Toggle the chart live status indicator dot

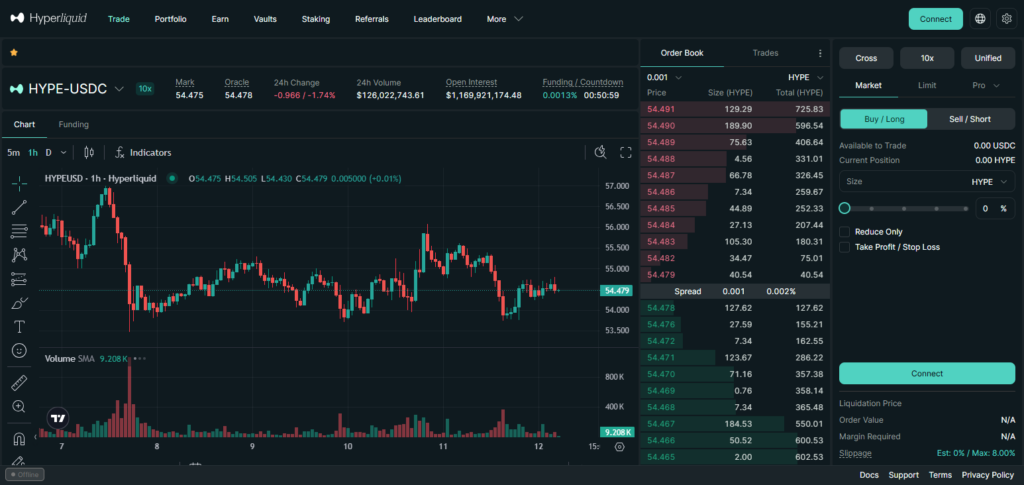(x=172, y=178)
